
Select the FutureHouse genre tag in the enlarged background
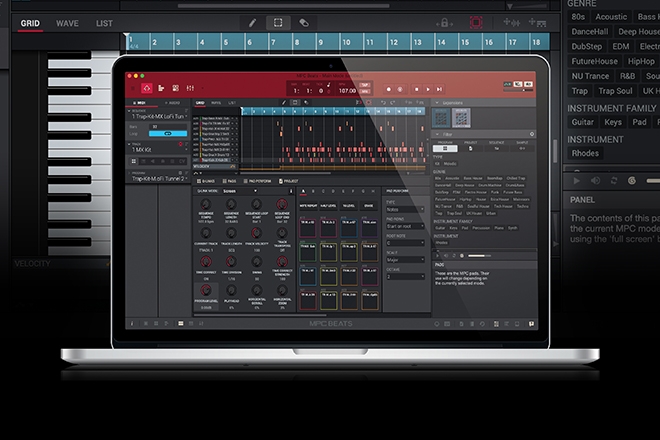[594, 61]
